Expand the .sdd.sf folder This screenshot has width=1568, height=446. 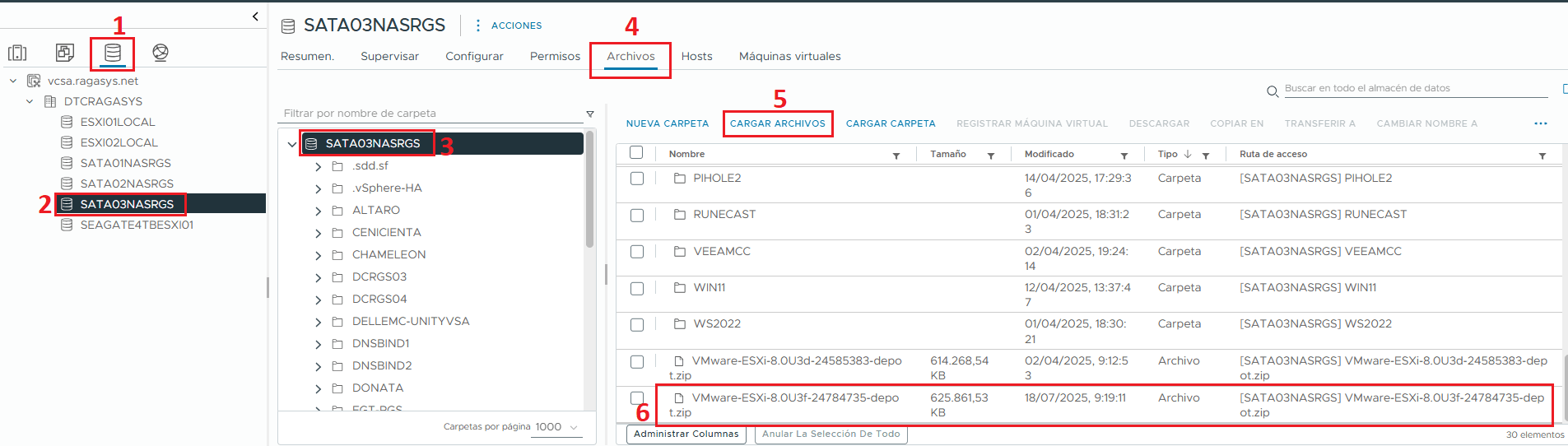pos(319,166)
